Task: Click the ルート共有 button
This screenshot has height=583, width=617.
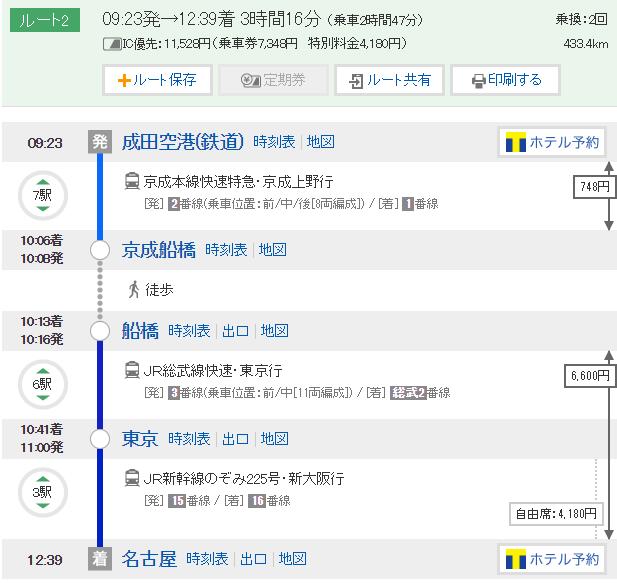Action: (x=389, y=80)
